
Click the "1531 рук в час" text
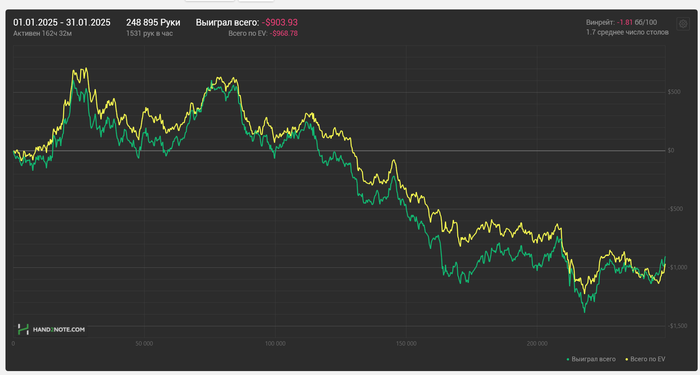point(149,33)
